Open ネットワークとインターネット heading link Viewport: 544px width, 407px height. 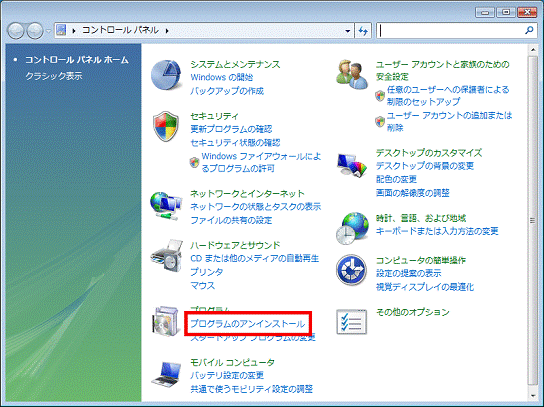tap(247, 193)
